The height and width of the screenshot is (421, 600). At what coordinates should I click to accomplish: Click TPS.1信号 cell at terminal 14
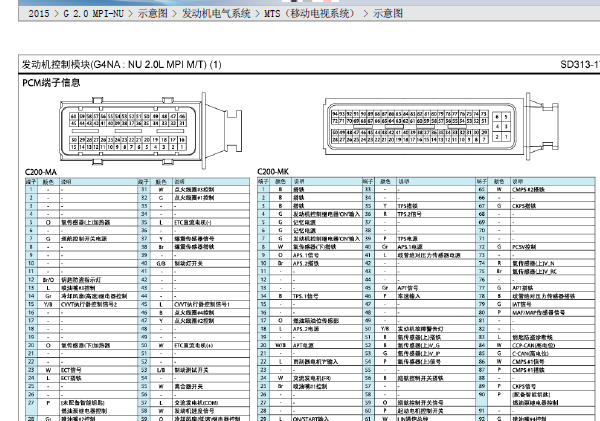306,296
